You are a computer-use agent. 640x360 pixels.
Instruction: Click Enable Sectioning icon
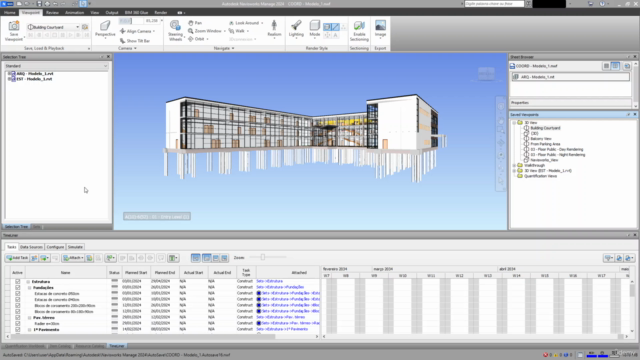click(x=359, y=31)
